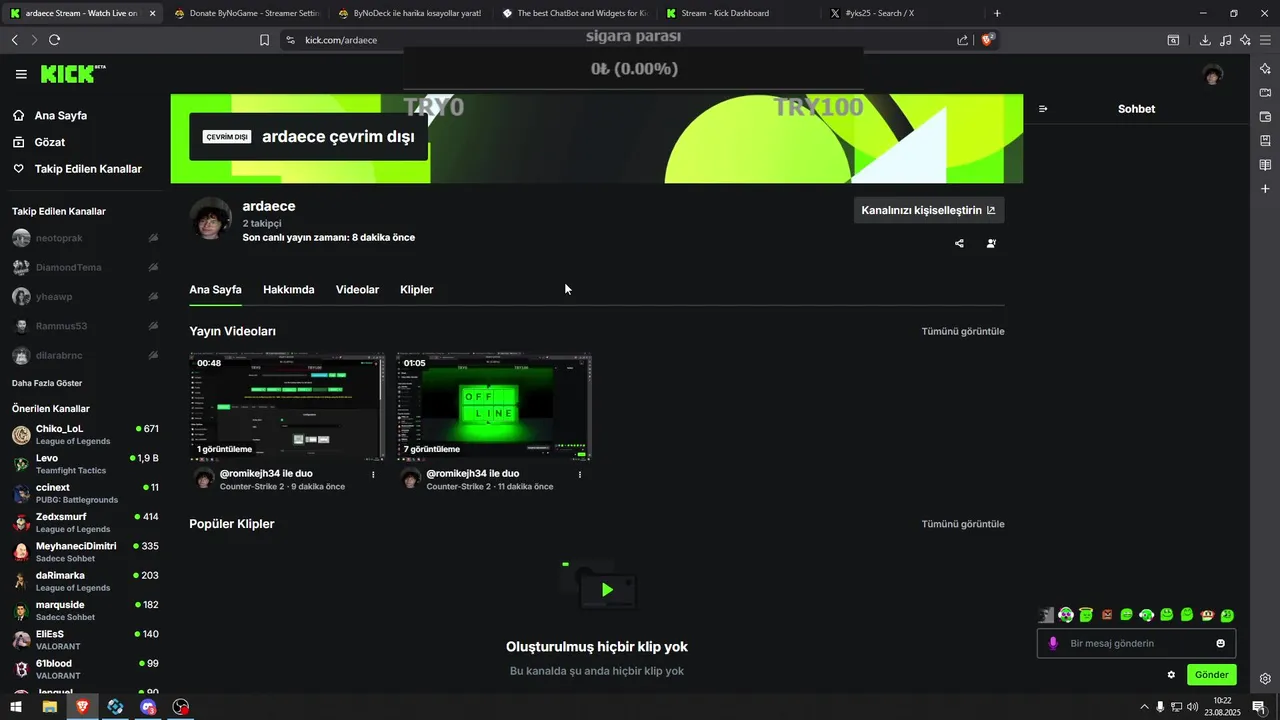
Task: Click Kanalınızı kişiselleştirin button
Action: [929, 210]
